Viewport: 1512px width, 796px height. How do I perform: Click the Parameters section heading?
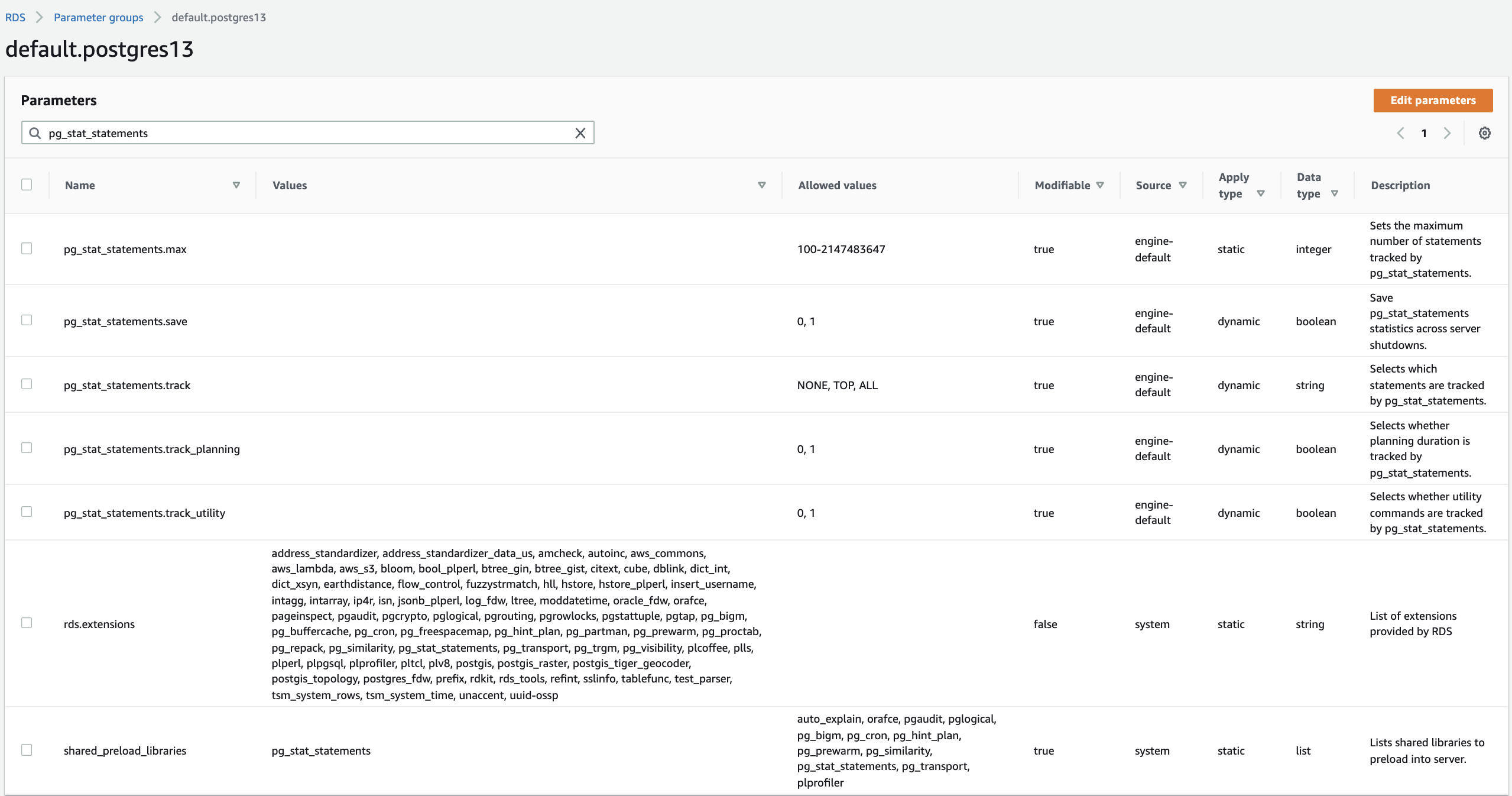pos(59,101)
